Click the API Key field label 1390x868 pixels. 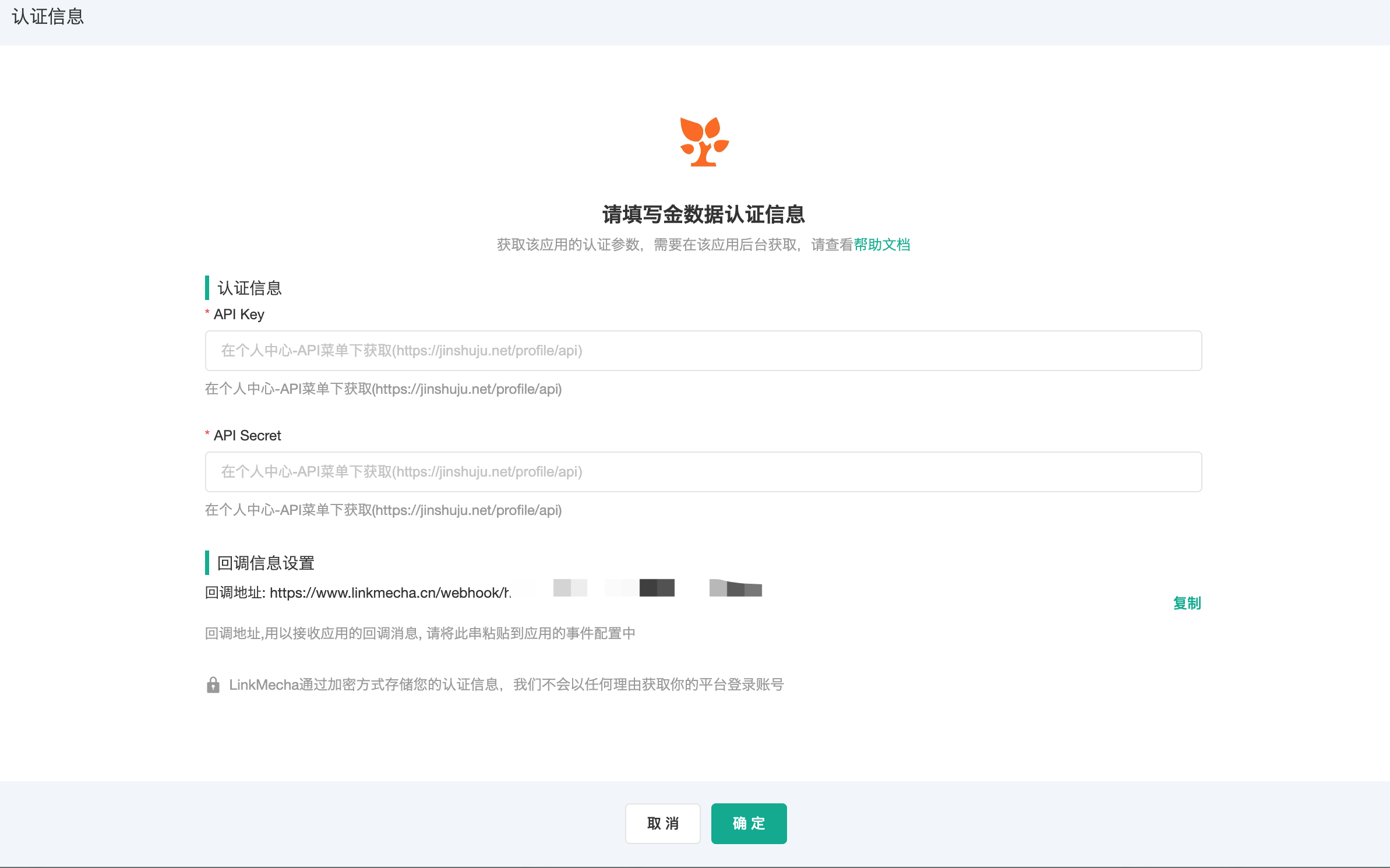point(239,315)
